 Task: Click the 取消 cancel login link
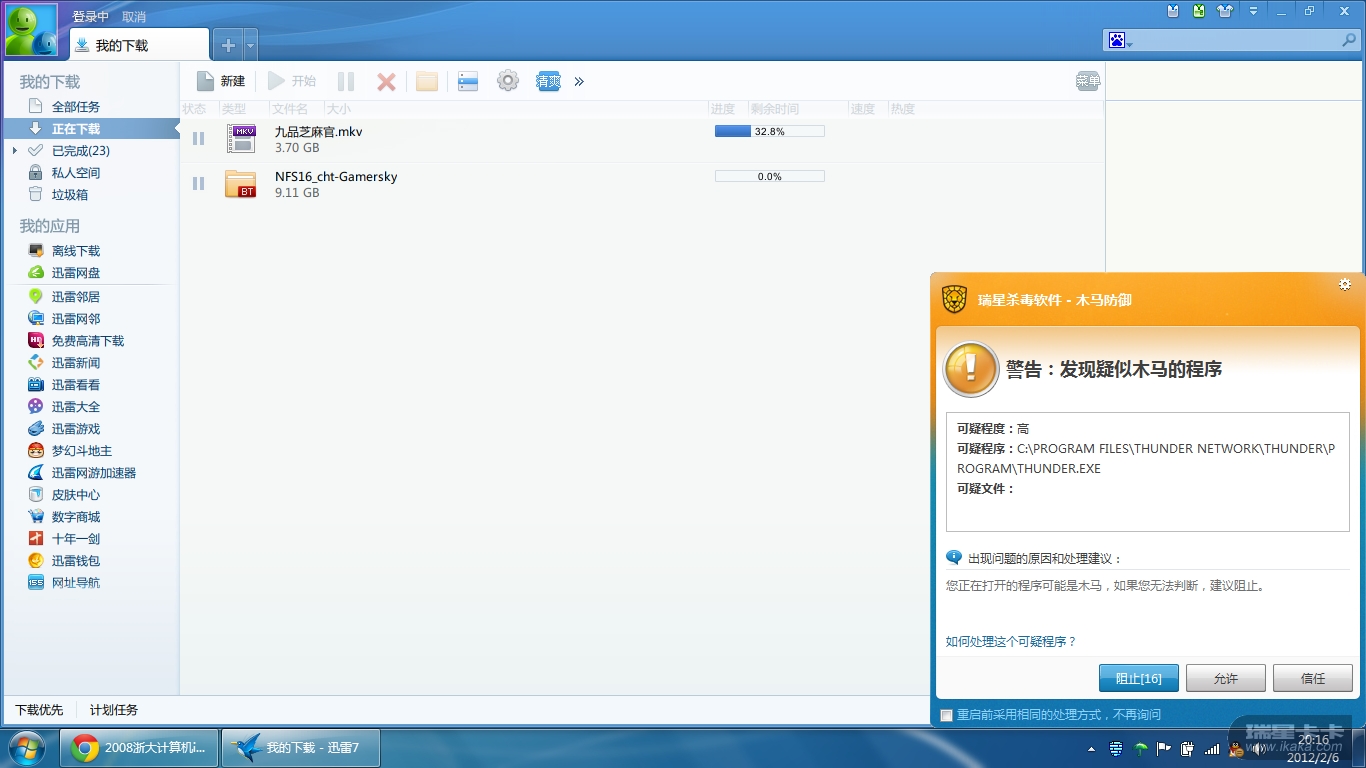tap(134, 17)
